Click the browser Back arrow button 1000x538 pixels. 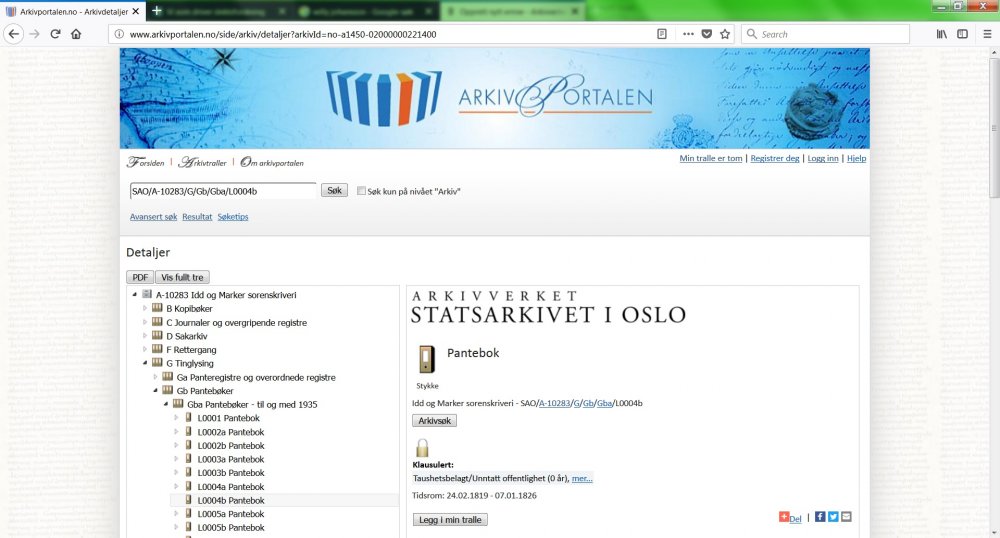(14, 34)
